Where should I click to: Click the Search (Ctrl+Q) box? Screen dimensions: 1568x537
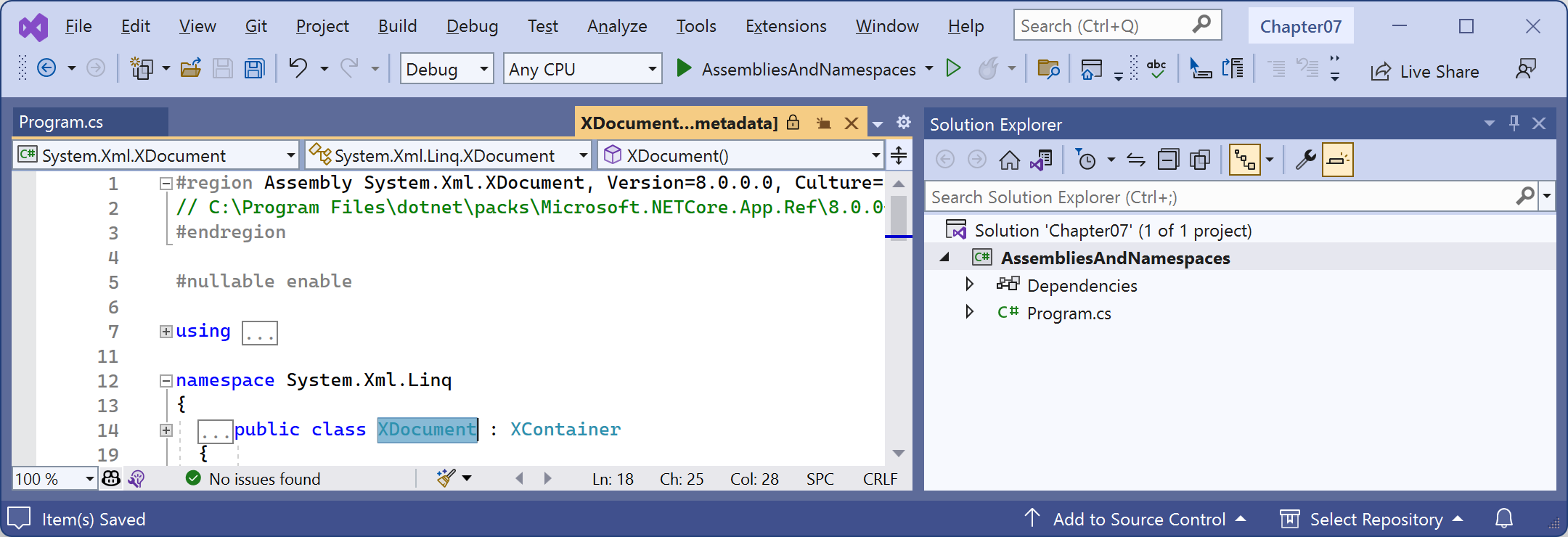(1118, 25)
